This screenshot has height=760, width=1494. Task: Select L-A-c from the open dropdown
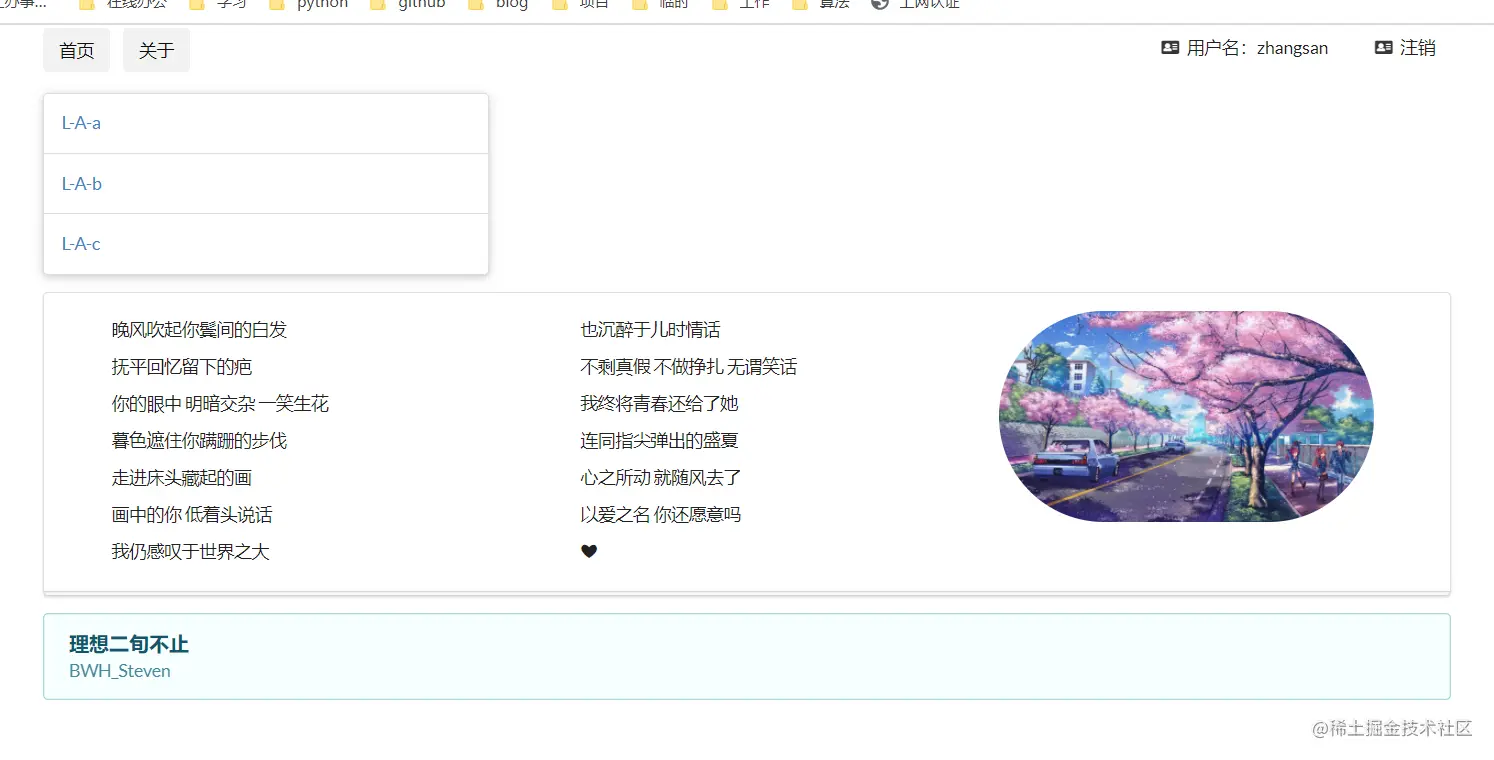81,243
